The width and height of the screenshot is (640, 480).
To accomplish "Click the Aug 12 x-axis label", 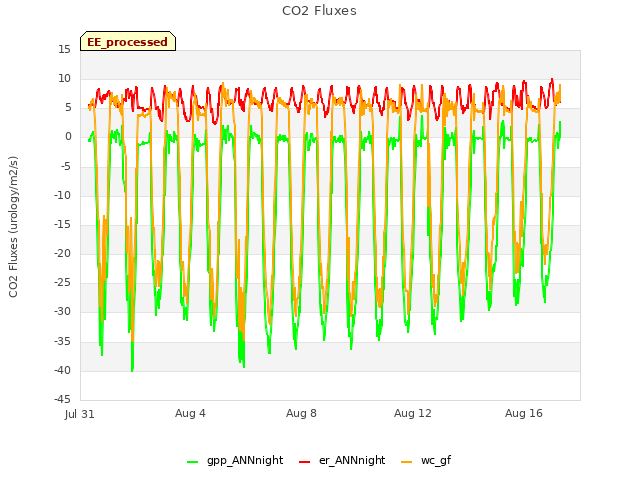I will pos(413,413).
